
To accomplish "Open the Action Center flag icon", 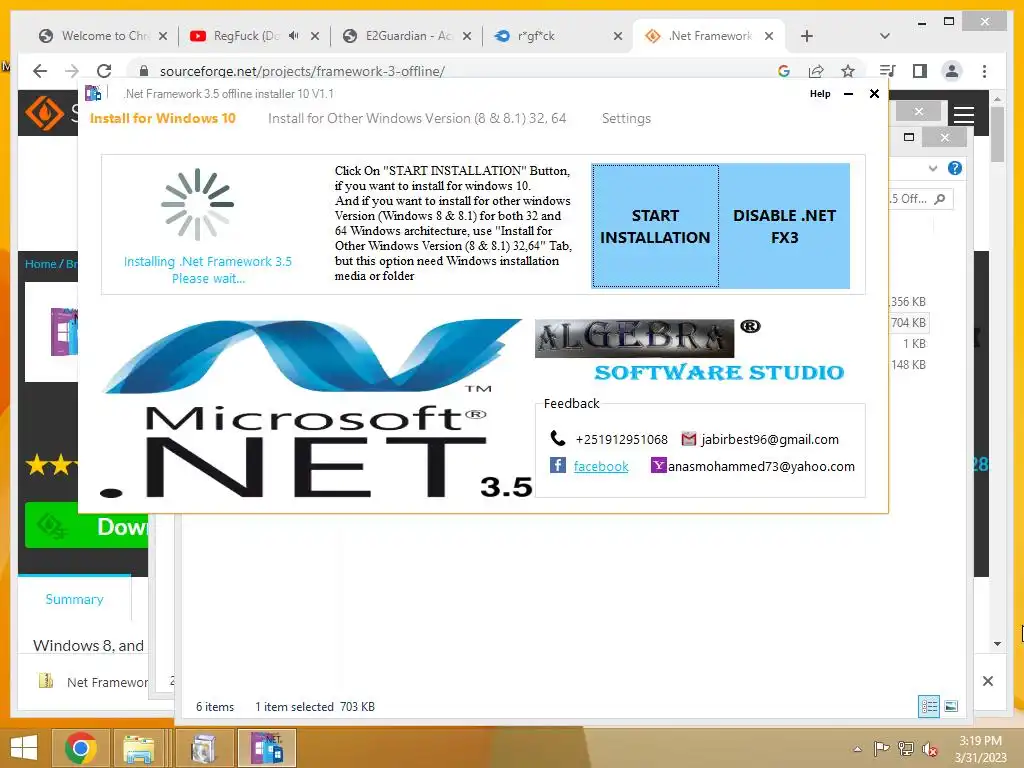I will [881, 748].
